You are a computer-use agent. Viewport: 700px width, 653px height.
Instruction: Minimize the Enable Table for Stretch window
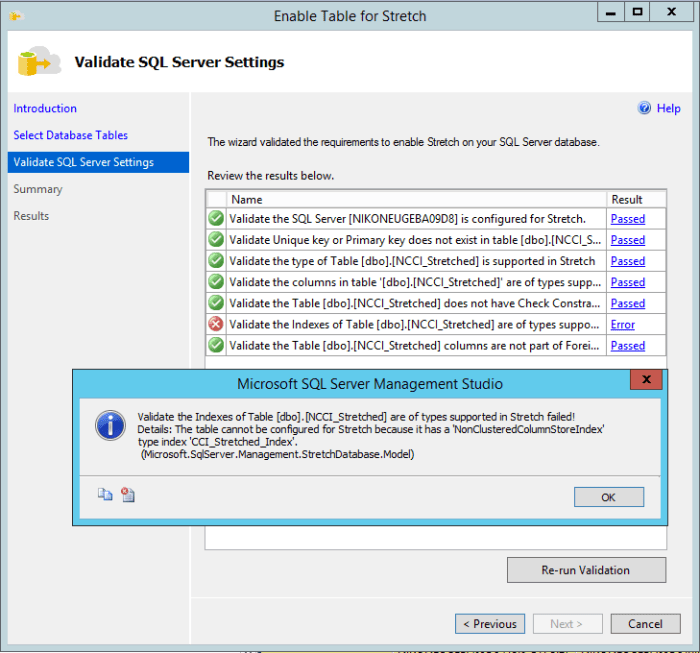tap(610, 12)
